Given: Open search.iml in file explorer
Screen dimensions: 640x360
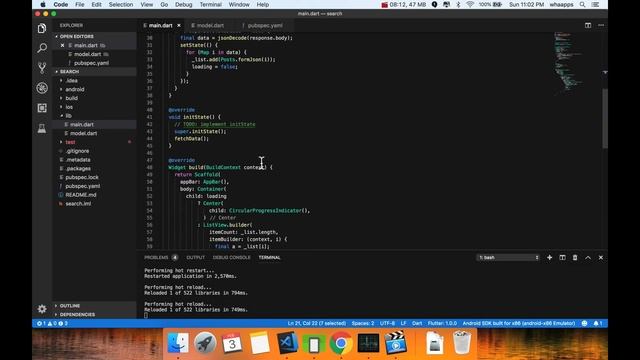Looking at the screenshot, I should (78, 204).
